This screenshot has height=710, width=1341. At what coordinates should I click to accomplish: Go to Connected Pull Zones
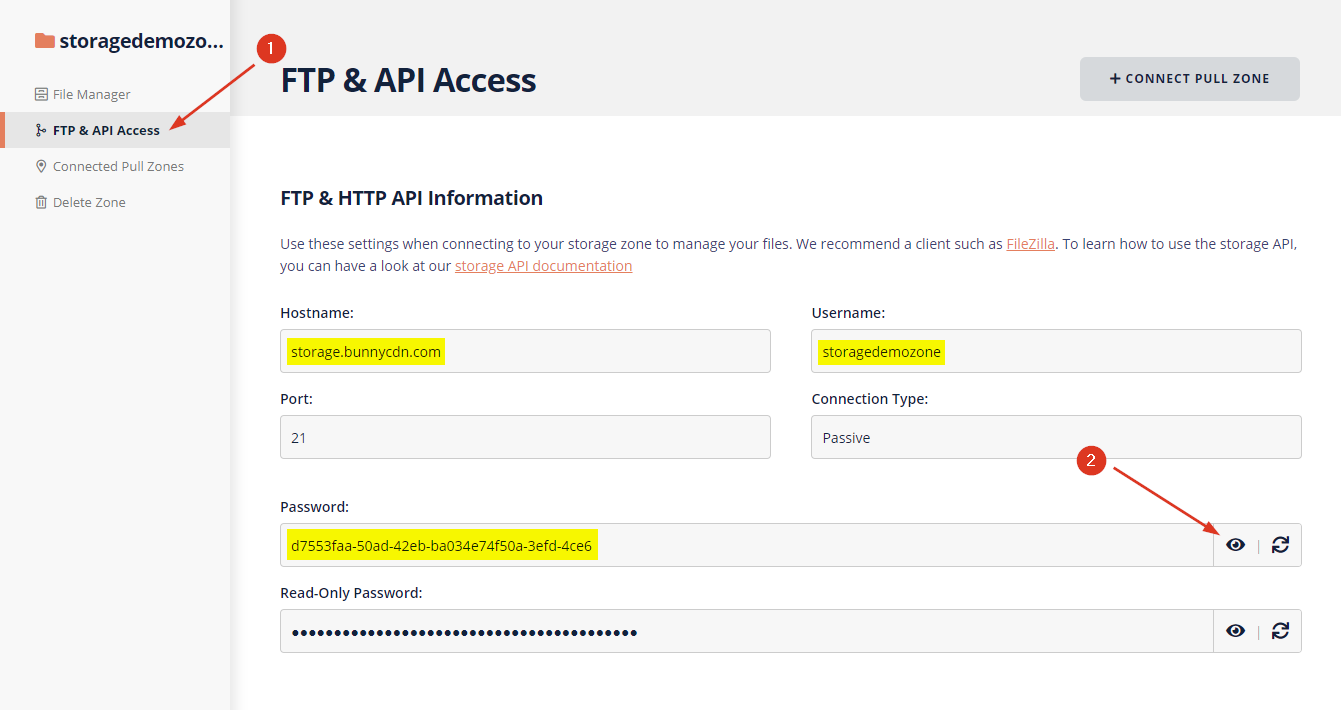[118, 166]
